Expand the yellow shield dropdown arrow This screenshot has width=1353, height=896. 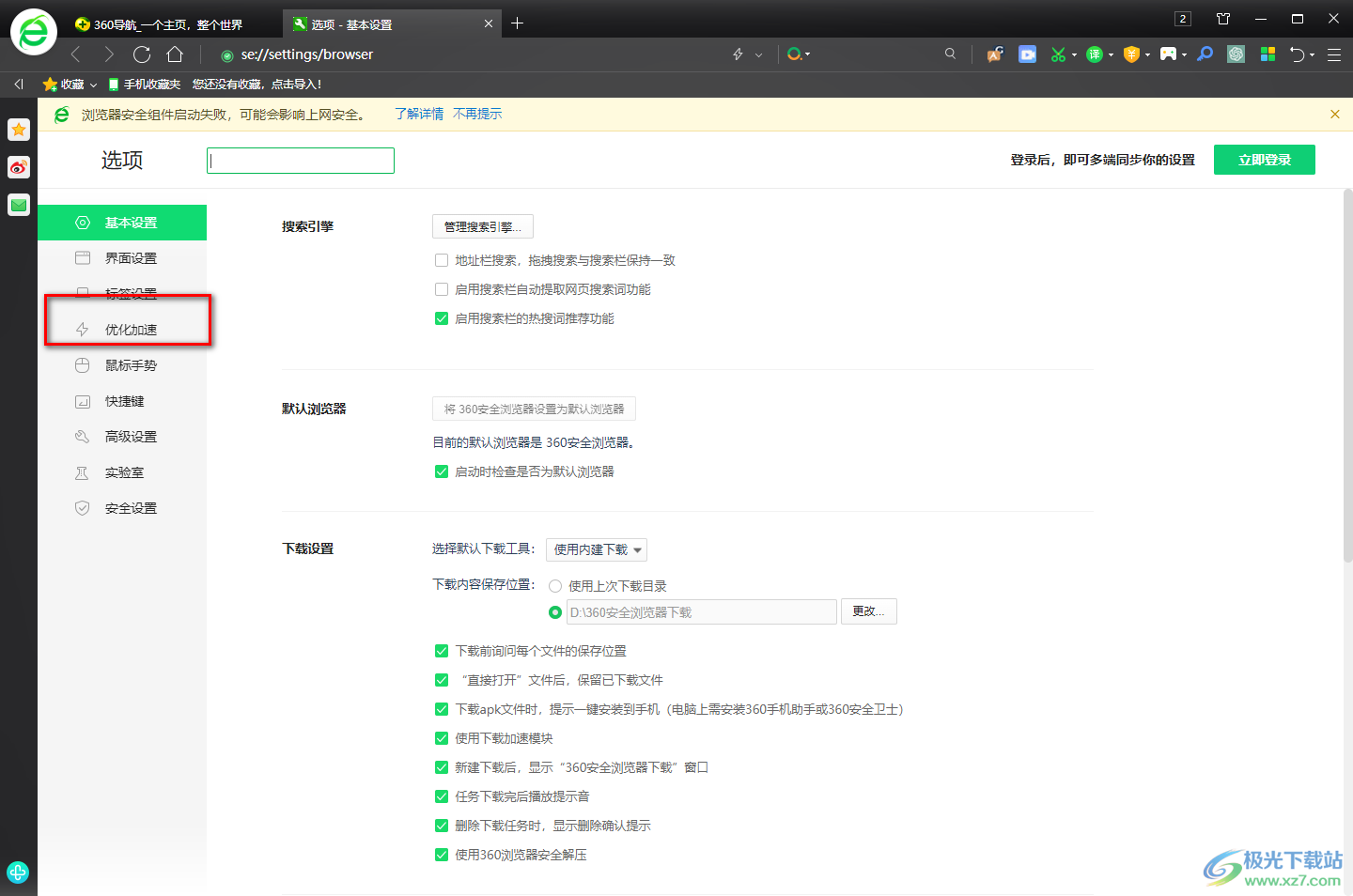point(1147,55)
